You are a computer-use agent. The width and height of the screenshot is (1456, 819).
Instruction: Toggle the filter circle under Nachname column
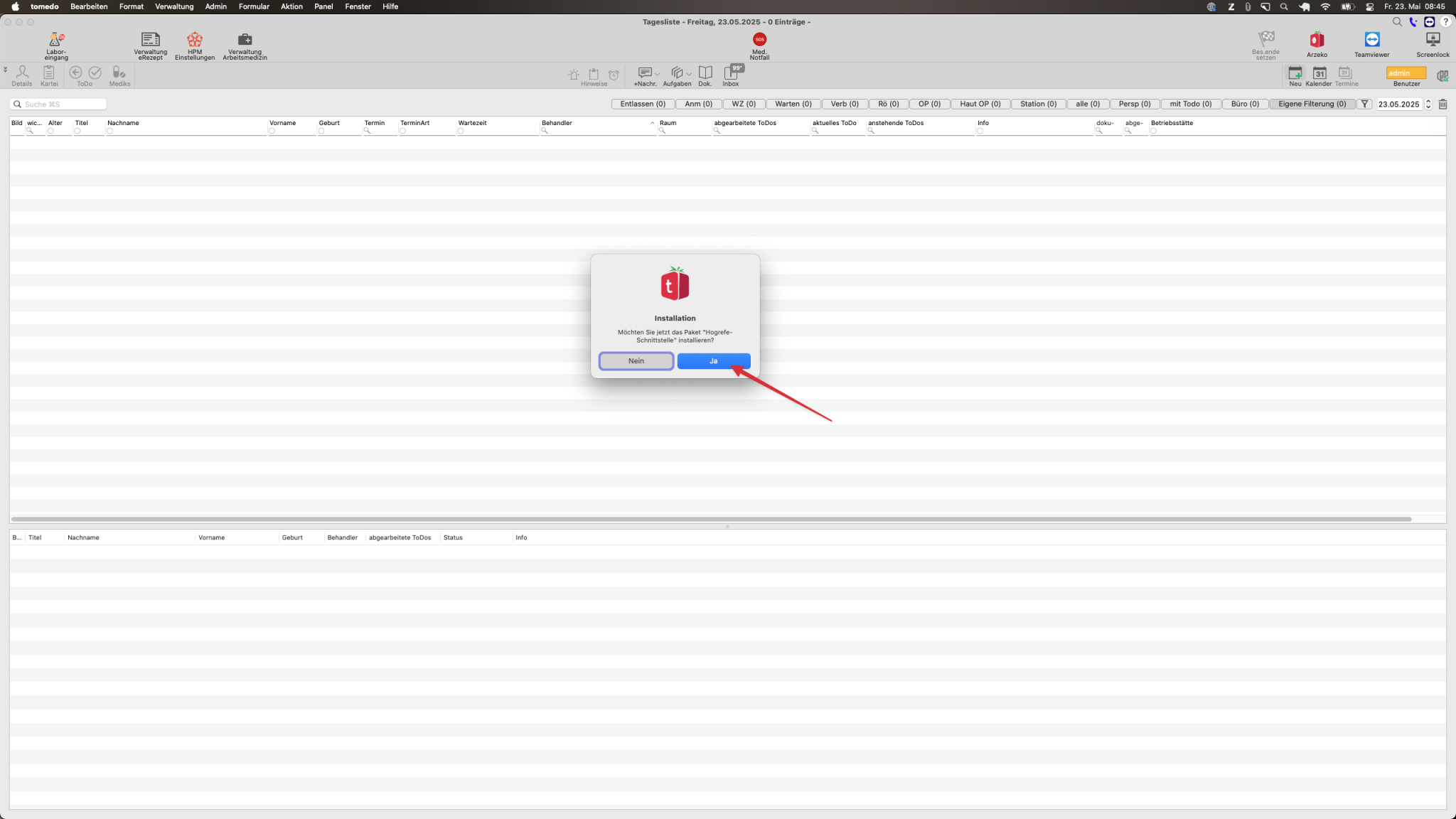109,131
